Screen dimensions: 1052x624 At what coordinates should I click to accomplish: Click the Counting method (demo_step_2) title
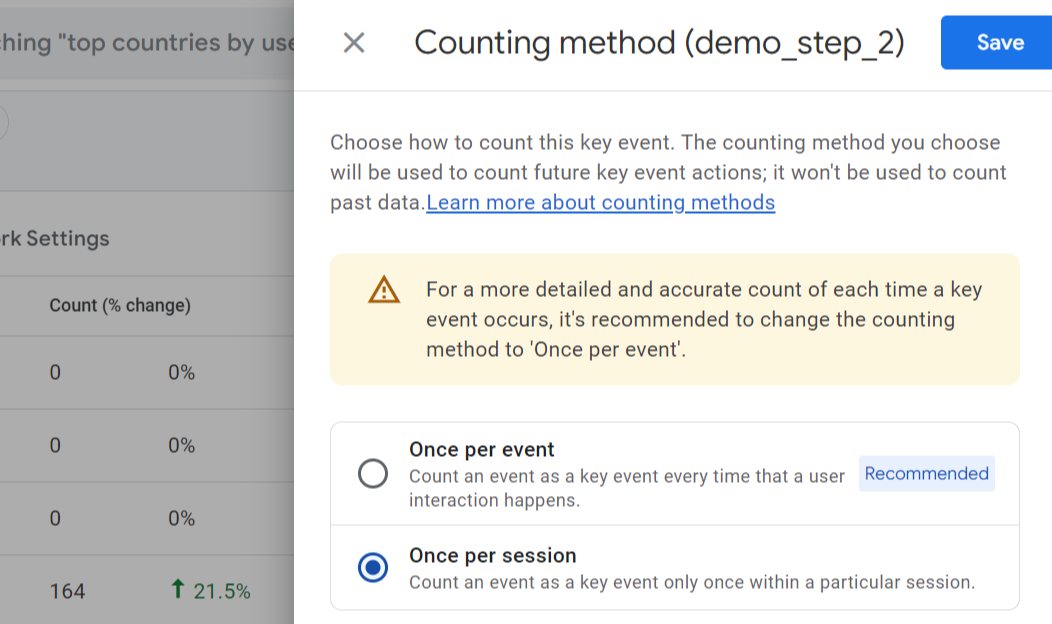(659, 43)
